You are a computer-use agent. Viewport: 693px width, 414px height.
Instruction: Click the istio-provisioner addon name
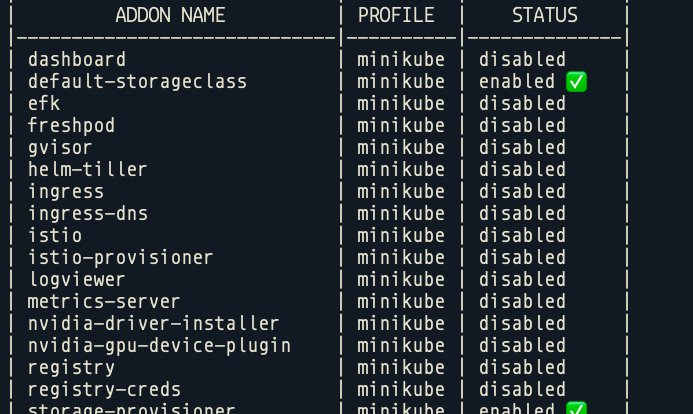click(x=121, y=258)
